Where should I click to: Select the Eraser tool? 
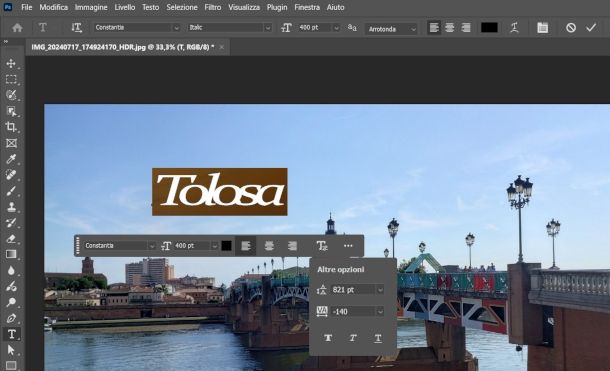[x=11, y=239]
